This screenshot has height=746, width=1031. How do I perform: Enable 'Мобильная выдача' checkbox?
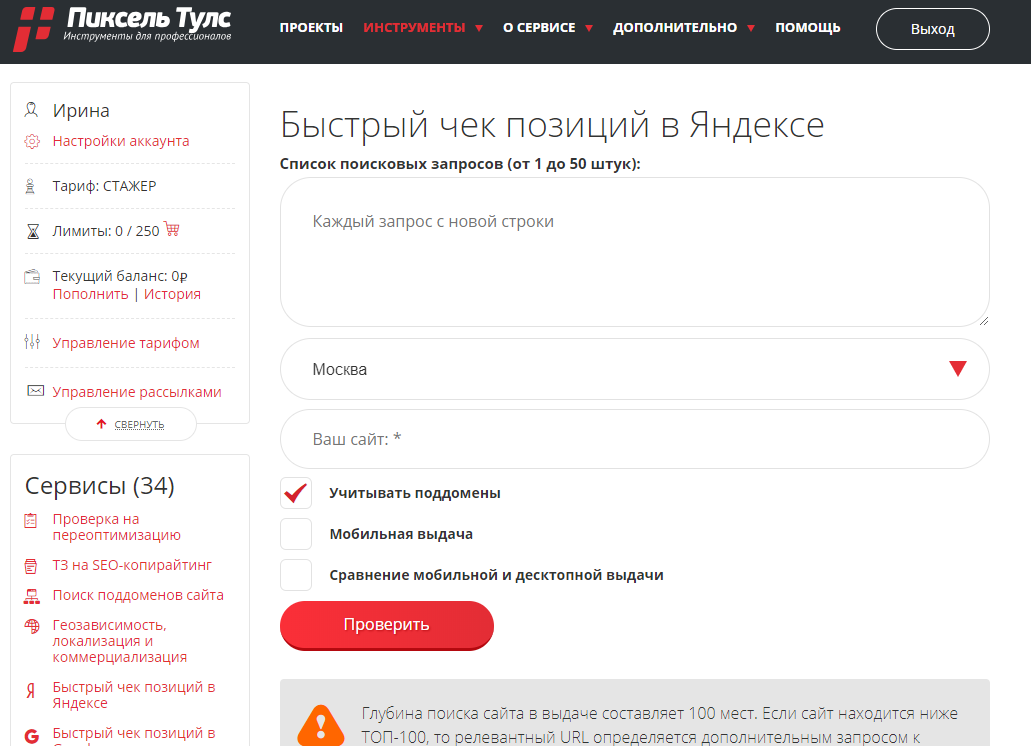click(296, 533)
